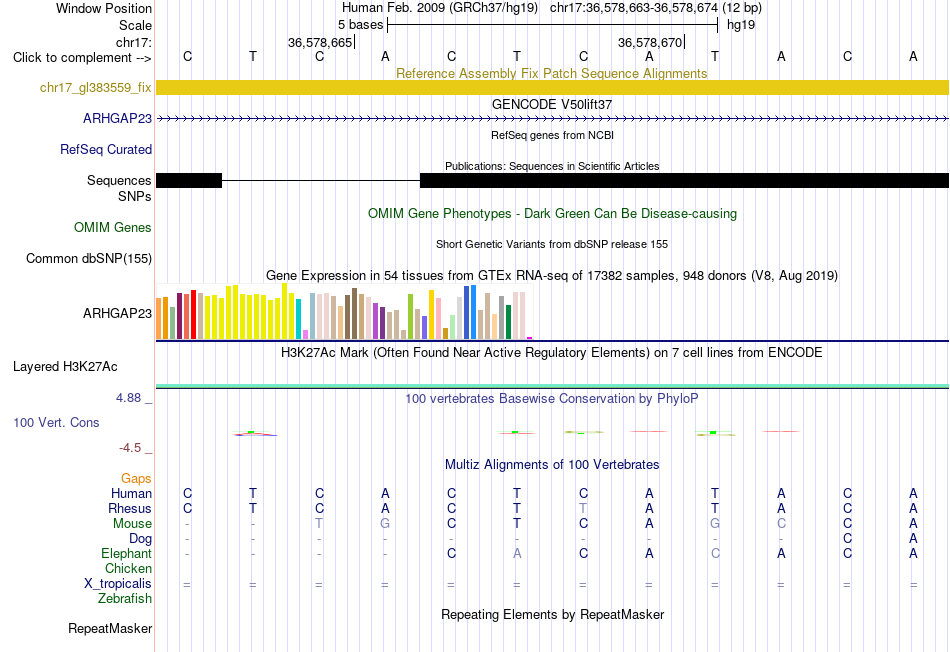Click the cyan bar in GTEx chart
Image resolution: width=950 pixels, height=652 pixels.
[x=298, y=319]
